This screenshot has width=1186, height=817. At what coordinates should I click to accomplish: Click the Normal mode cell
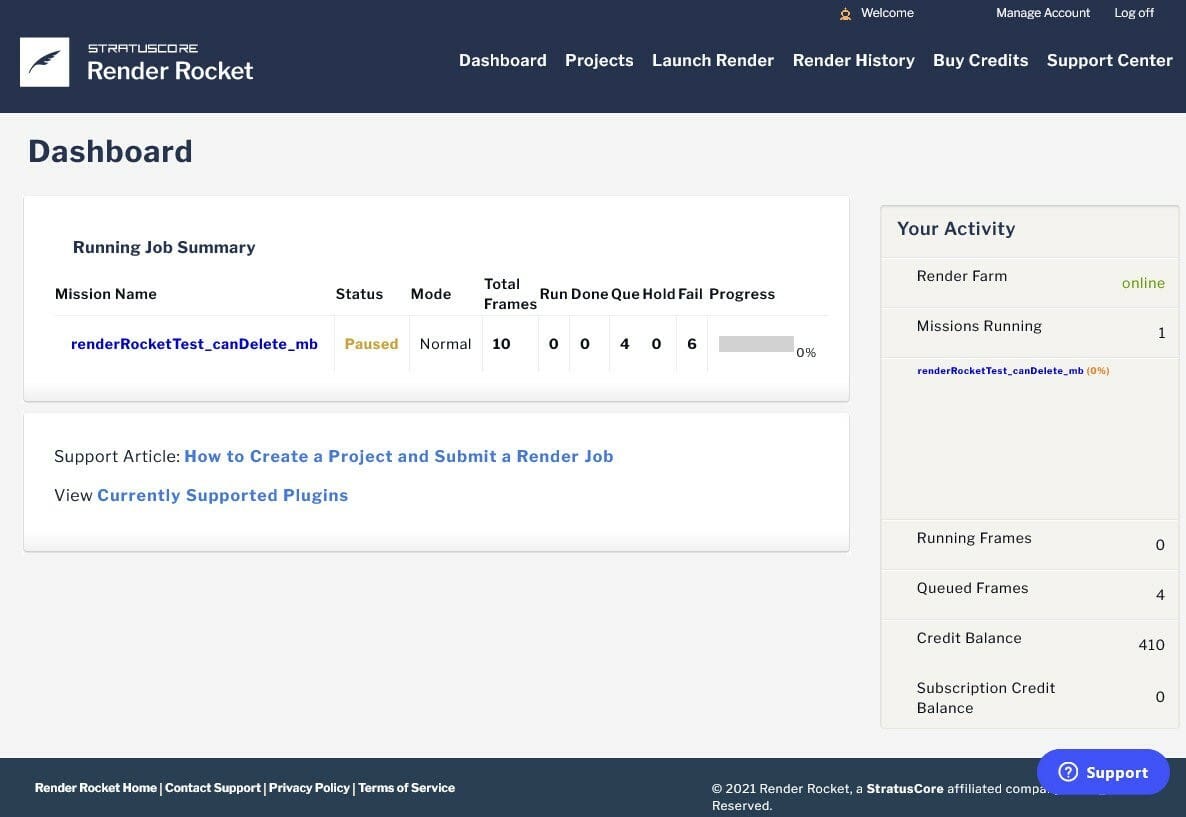[445, 344]
